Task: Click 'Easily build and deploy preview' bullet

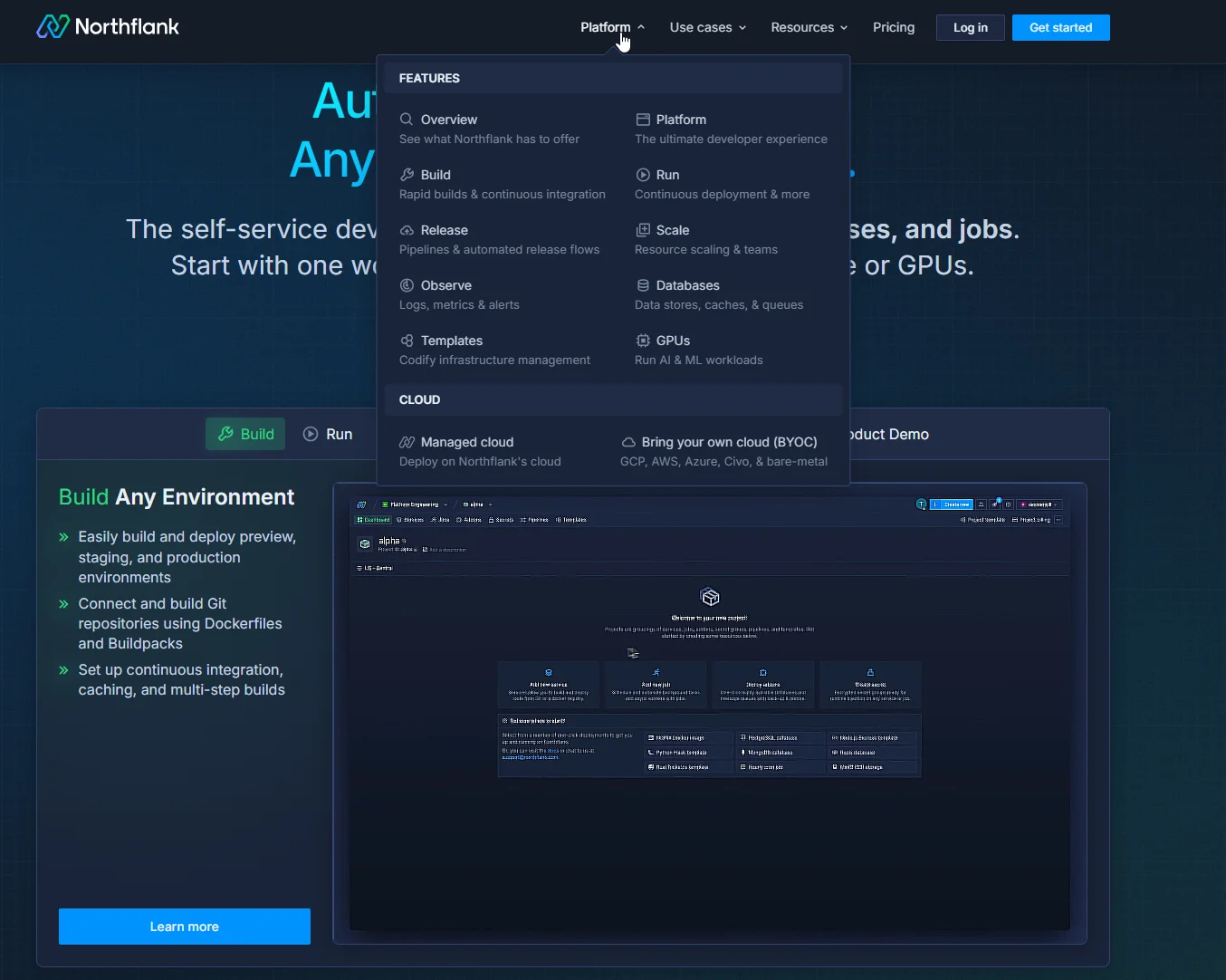Action: click(187, 557)
